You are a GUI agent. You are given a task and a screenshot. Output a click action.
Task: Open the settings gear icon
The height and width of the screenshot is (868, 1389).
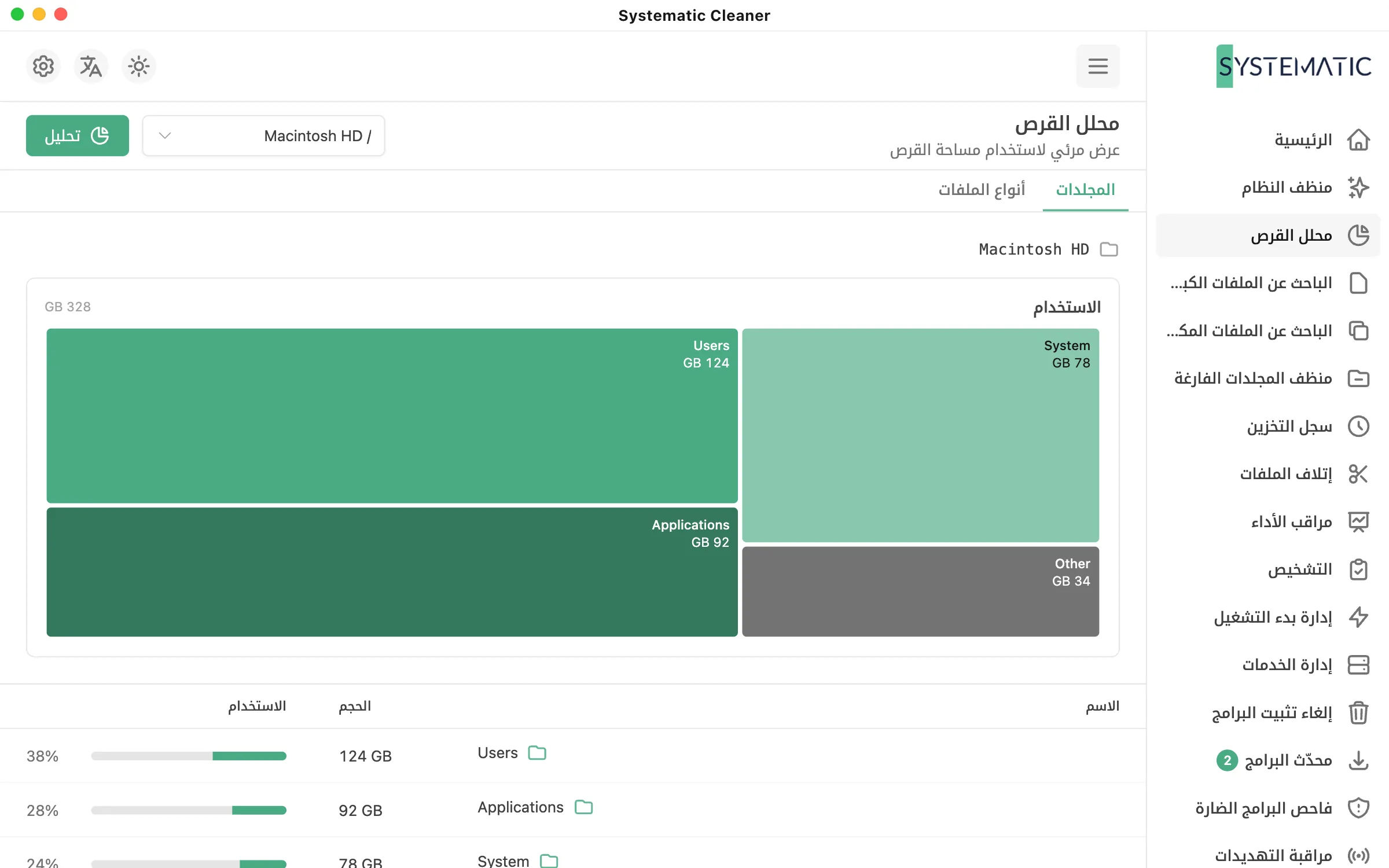click(43, 67)
